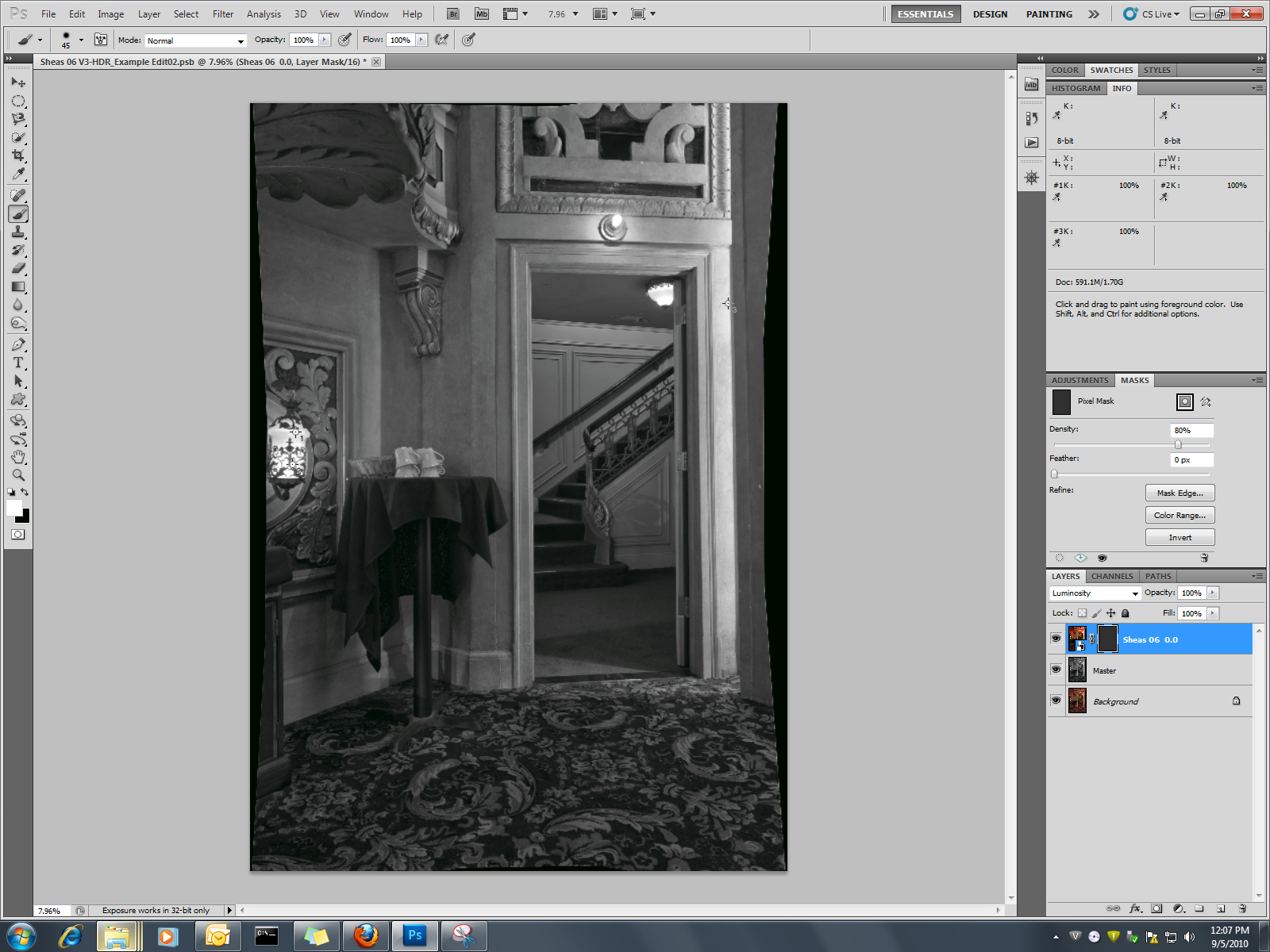
Task: Select the Eraser tool
Action: pyautogui.click(x=18, y=268)
